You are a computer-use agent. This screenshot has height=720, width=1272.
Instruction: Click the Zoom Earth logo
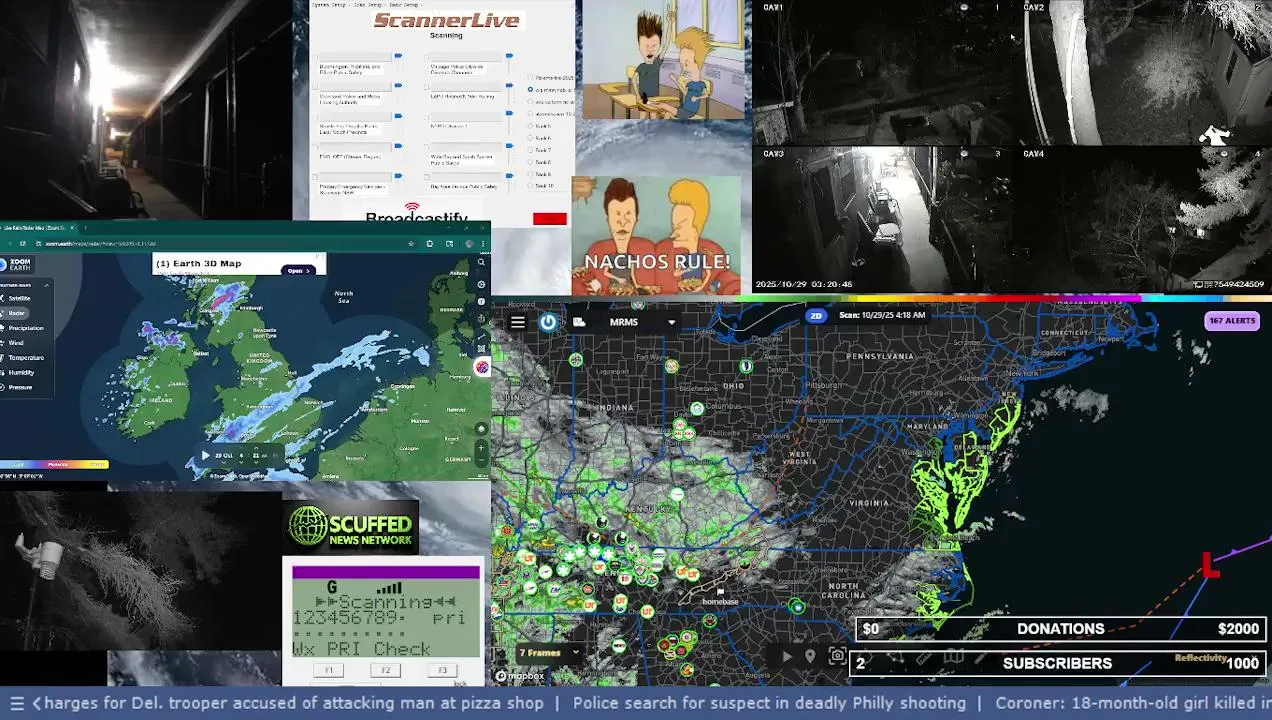click(x=17, y=264)
